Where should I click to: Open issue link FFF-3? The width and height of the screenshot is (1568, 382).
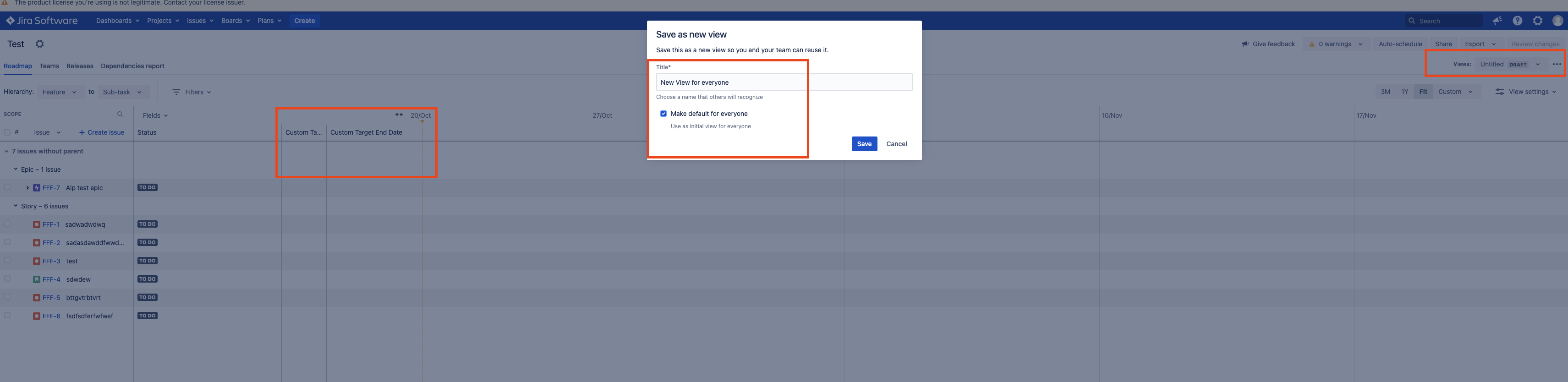51,262
